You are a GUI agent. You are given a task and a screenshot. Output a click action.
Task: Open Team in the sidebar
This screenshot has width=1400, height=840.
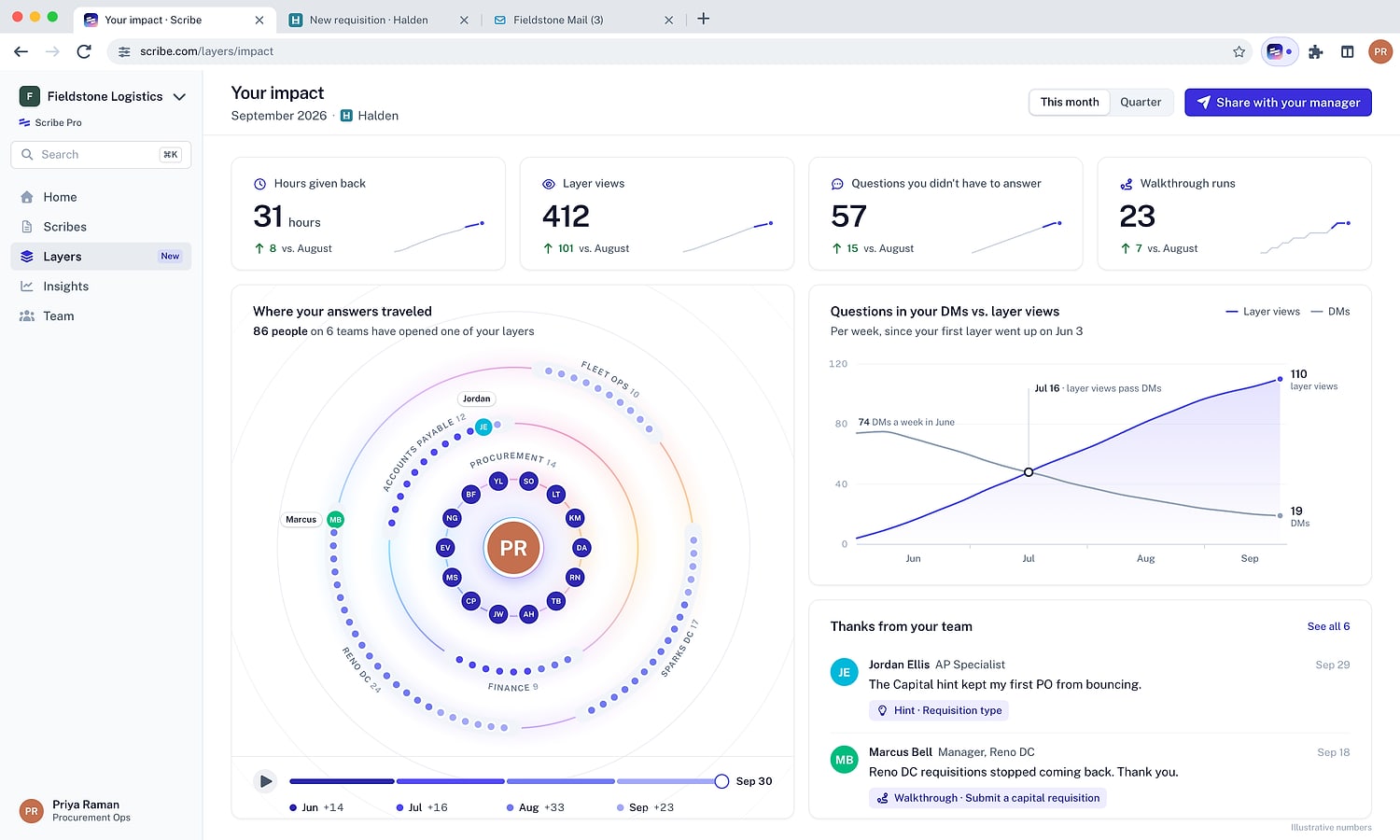pos(101,316)
